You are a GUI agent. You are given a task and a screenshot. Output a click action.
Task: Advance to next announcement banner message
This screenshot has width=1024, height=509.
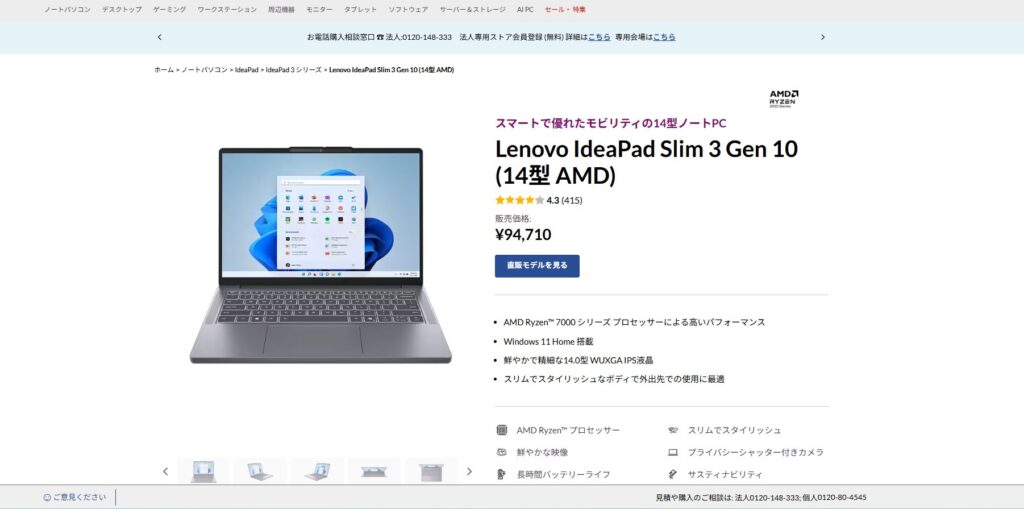pyautogui.click(x=822, y=37)
